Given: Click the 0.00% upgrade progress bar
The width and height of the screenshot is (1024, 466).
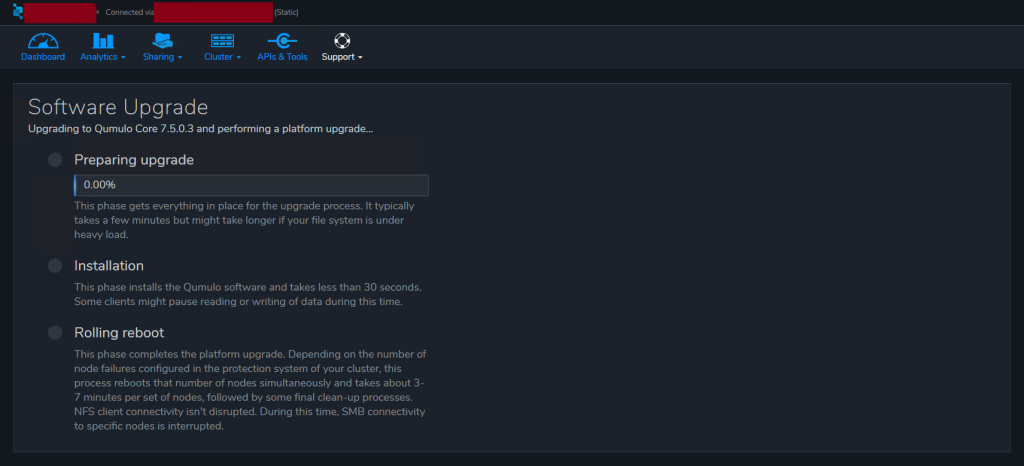Looking at the screenshot, I should point(251,185).
